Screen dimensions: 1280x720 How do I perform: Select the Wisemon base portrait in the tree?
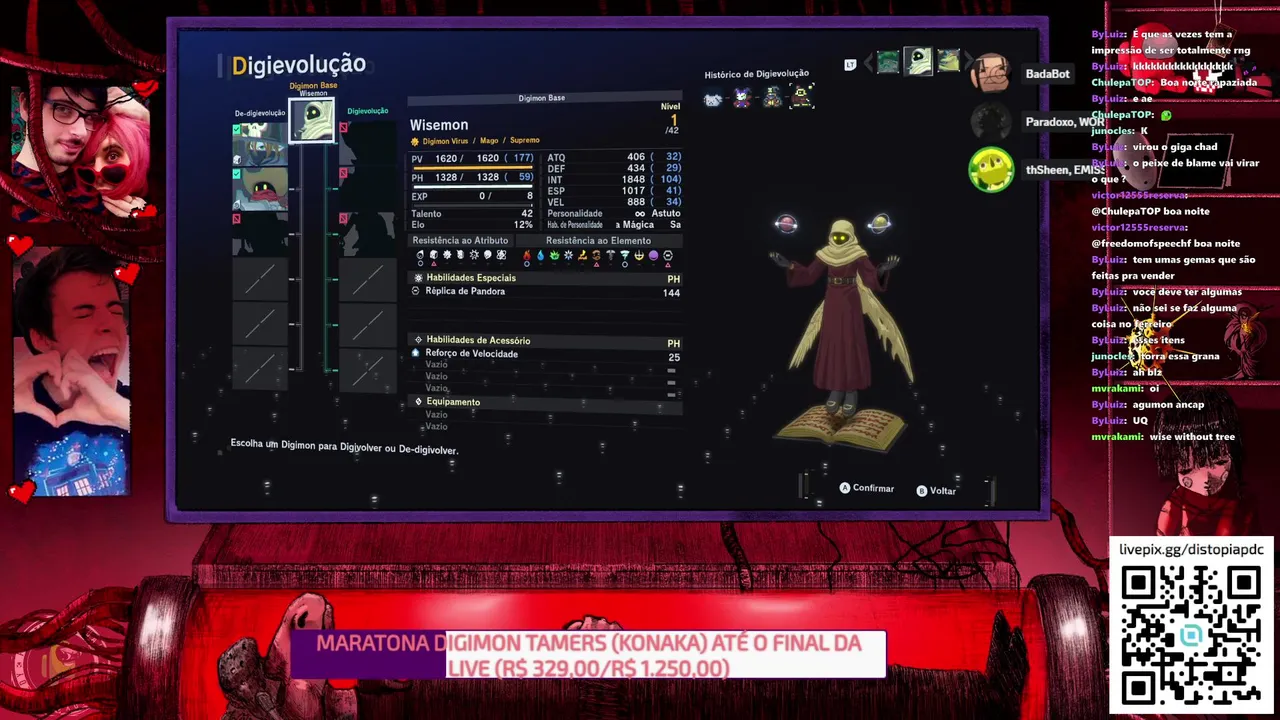pyautogui.click(x=312, y=120)
